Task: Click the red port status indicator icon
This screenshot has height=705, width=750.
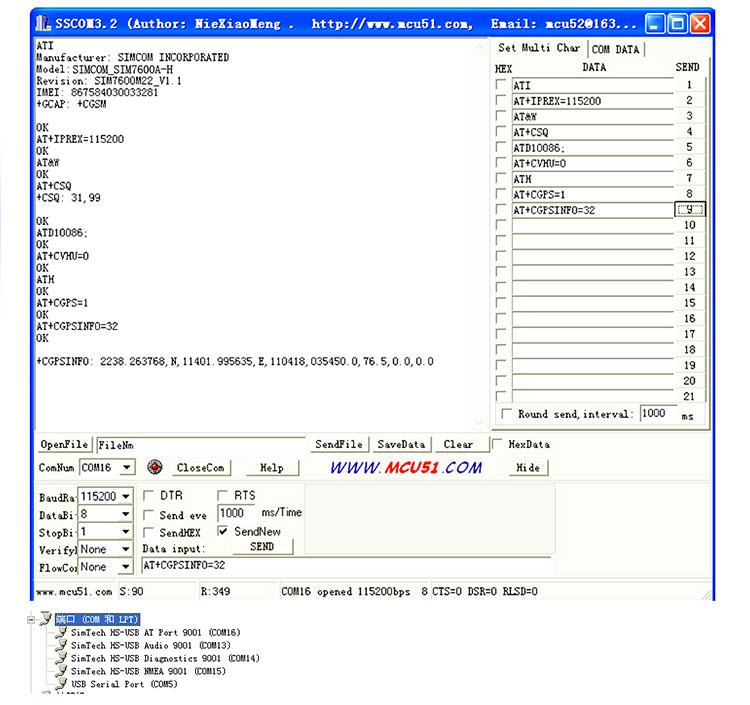Action: [154, 467]
